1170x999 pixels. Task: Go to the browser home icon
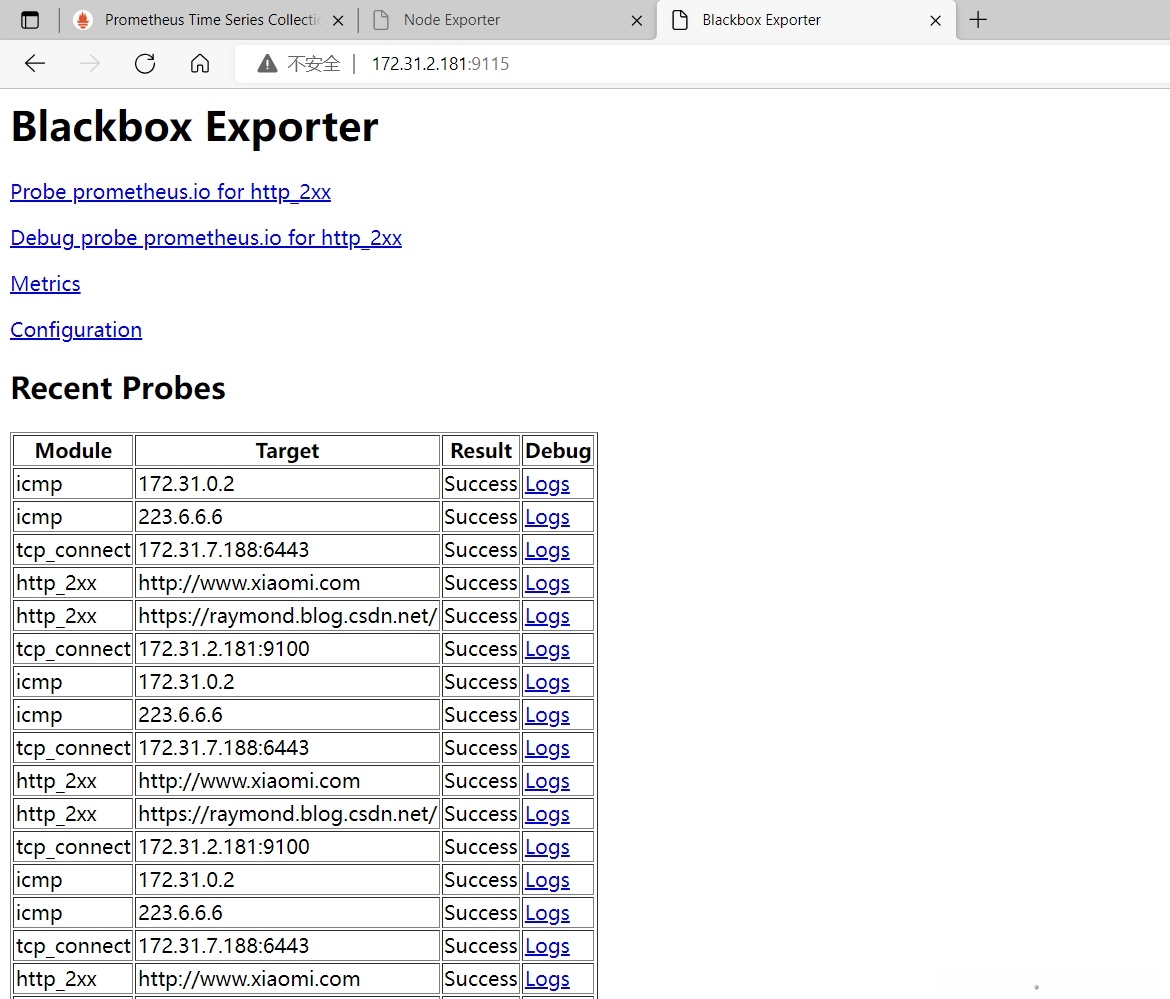199,63
